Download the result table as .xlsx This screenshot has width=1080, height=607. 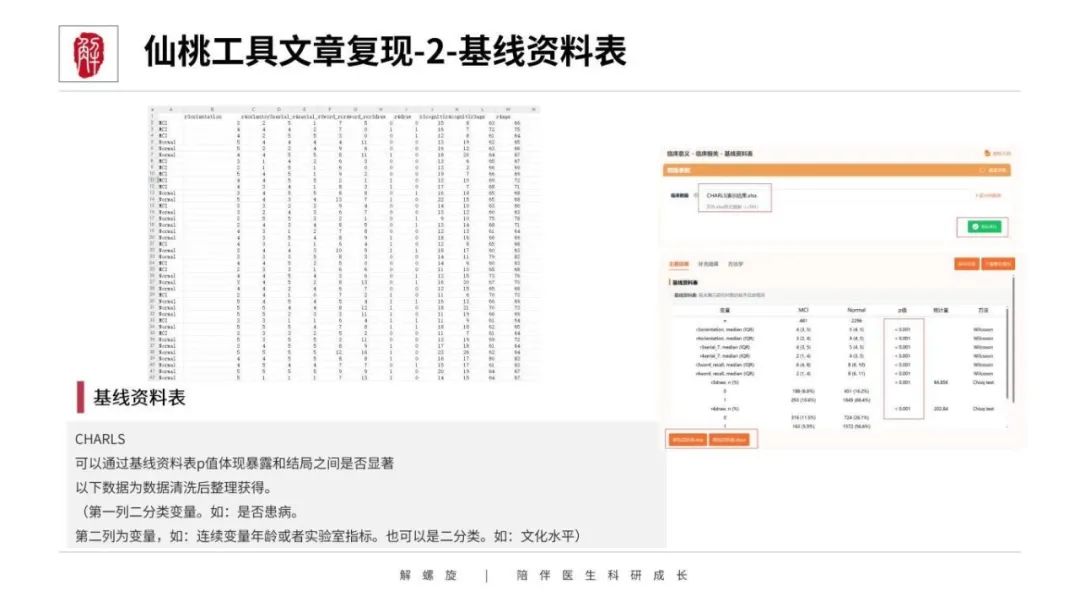pos(687,440)
